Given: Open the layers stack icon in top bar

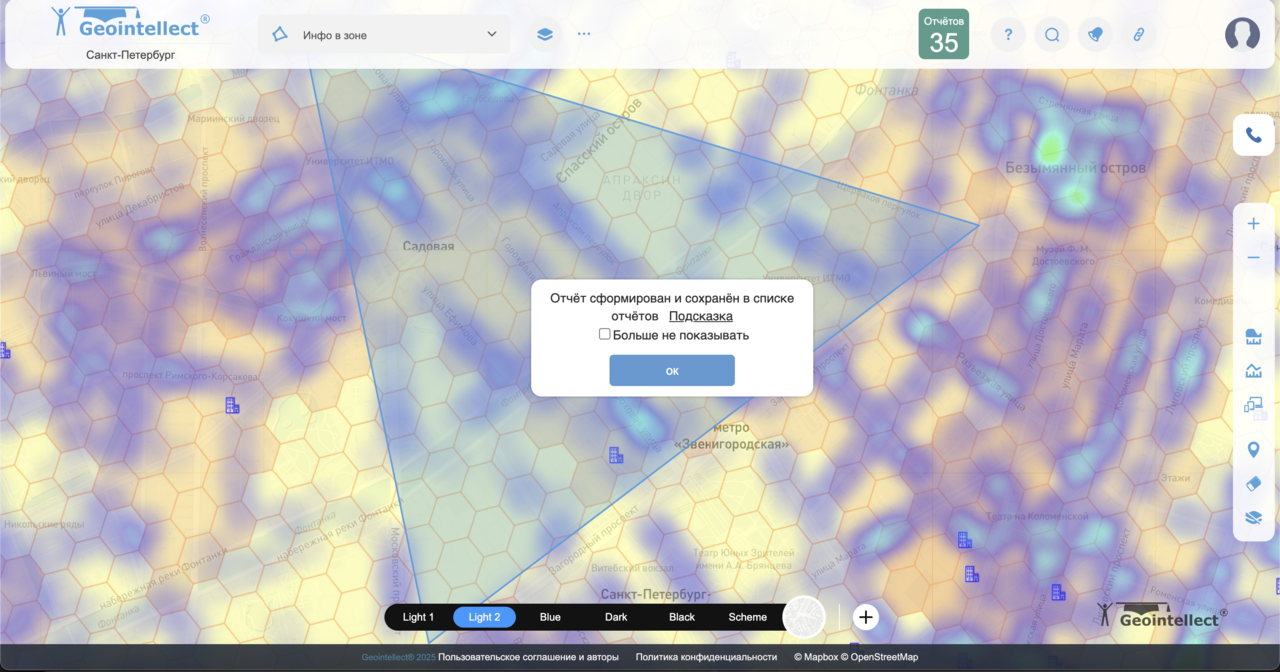Looking at the screenshot, I should point(544,34).
